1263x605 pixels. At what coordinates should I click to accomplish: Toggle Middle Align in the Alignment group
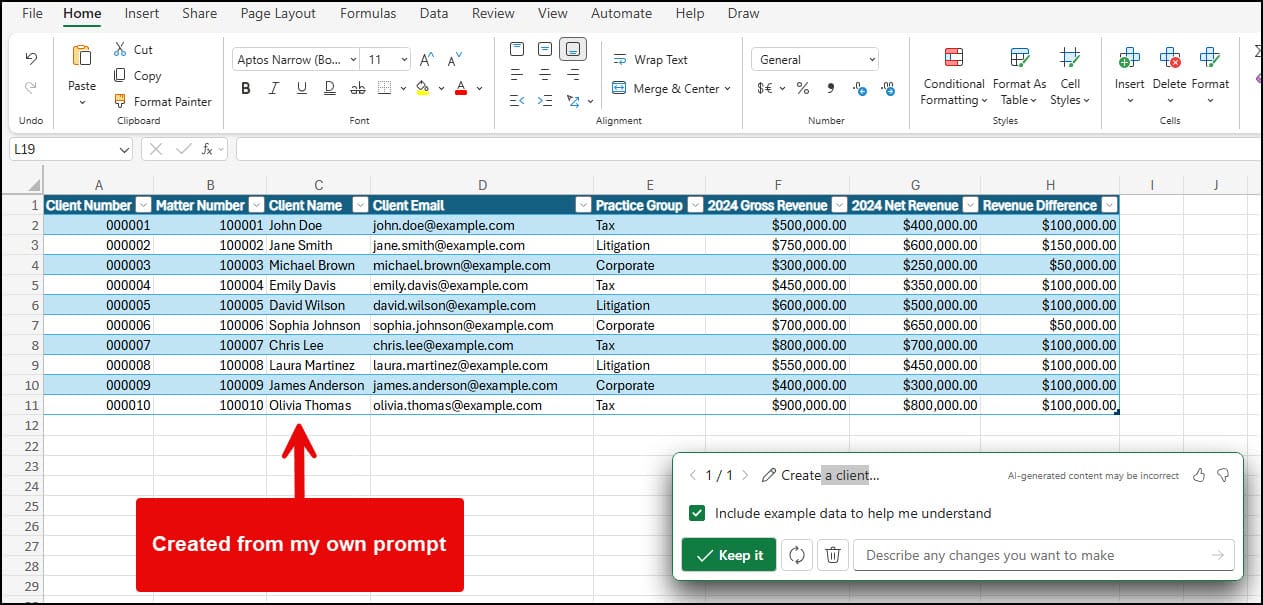click(x=543, y=48)
